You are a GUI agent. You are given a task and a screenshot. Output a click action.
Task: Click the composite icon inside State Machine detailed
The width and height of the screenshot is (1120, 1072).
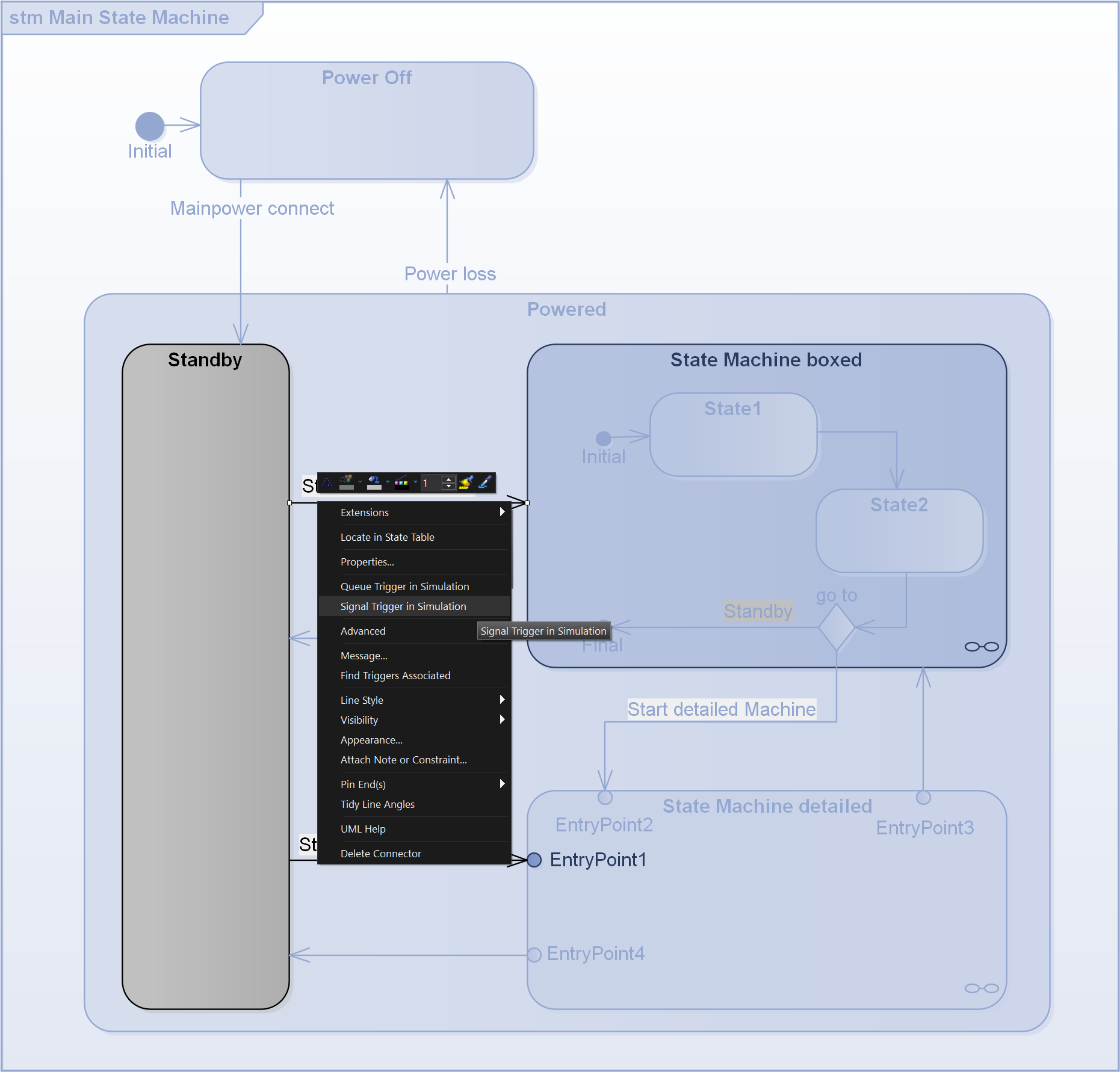click(981, 988)
